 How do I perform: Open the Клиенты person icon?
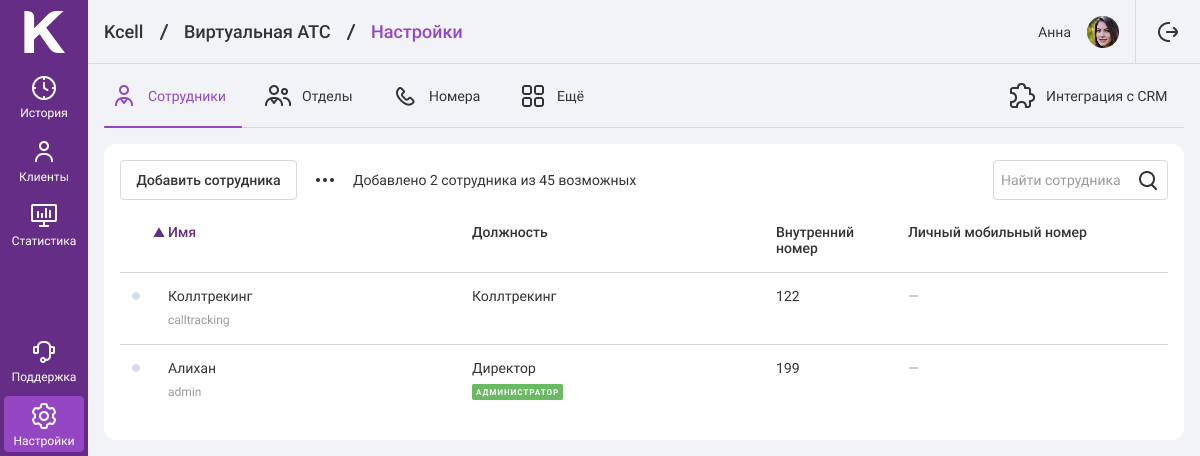(x=44, y=152)
